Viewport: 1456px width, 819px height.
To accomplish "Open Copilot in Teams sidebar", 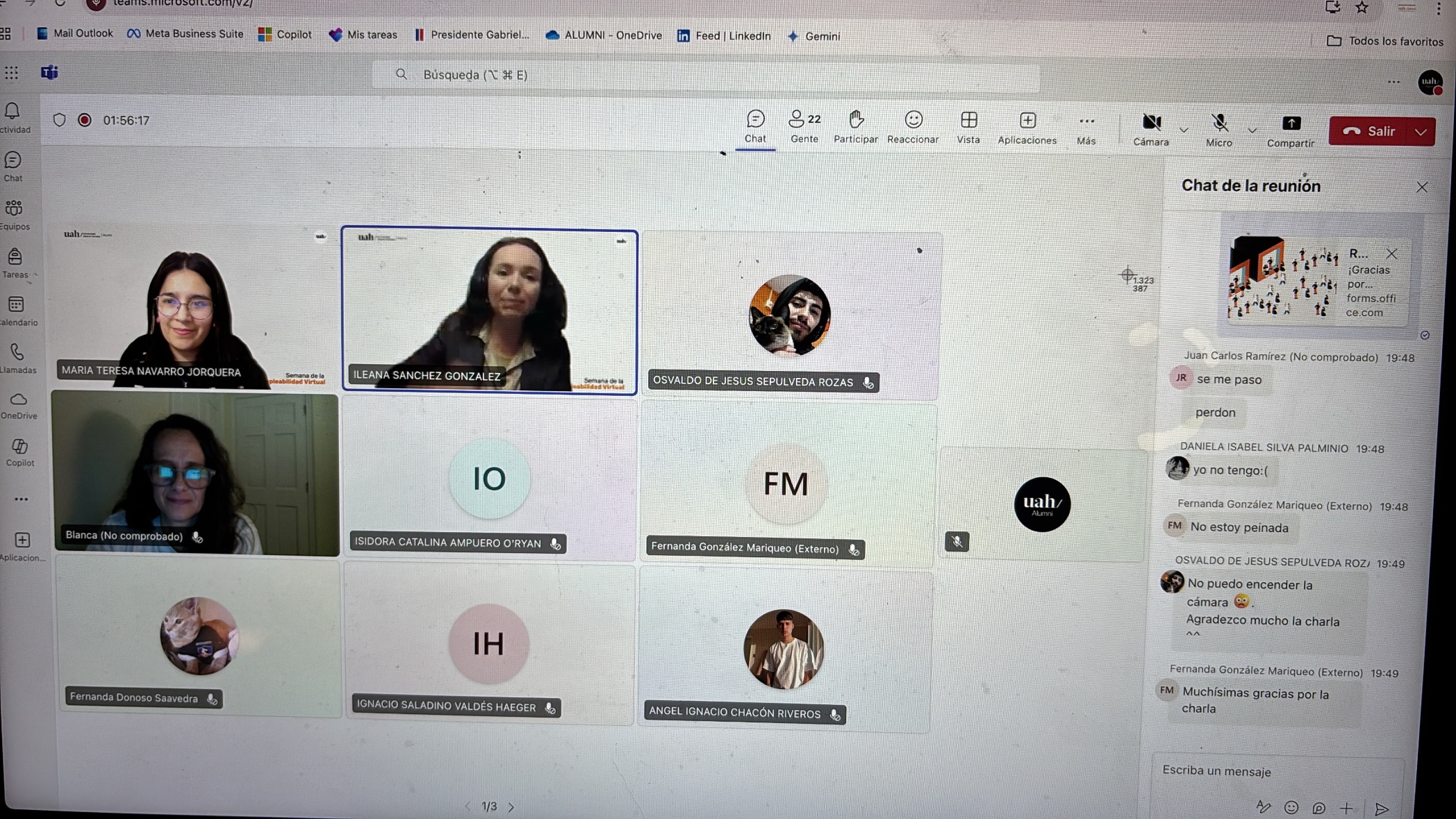I will click(x=20, y=452).
